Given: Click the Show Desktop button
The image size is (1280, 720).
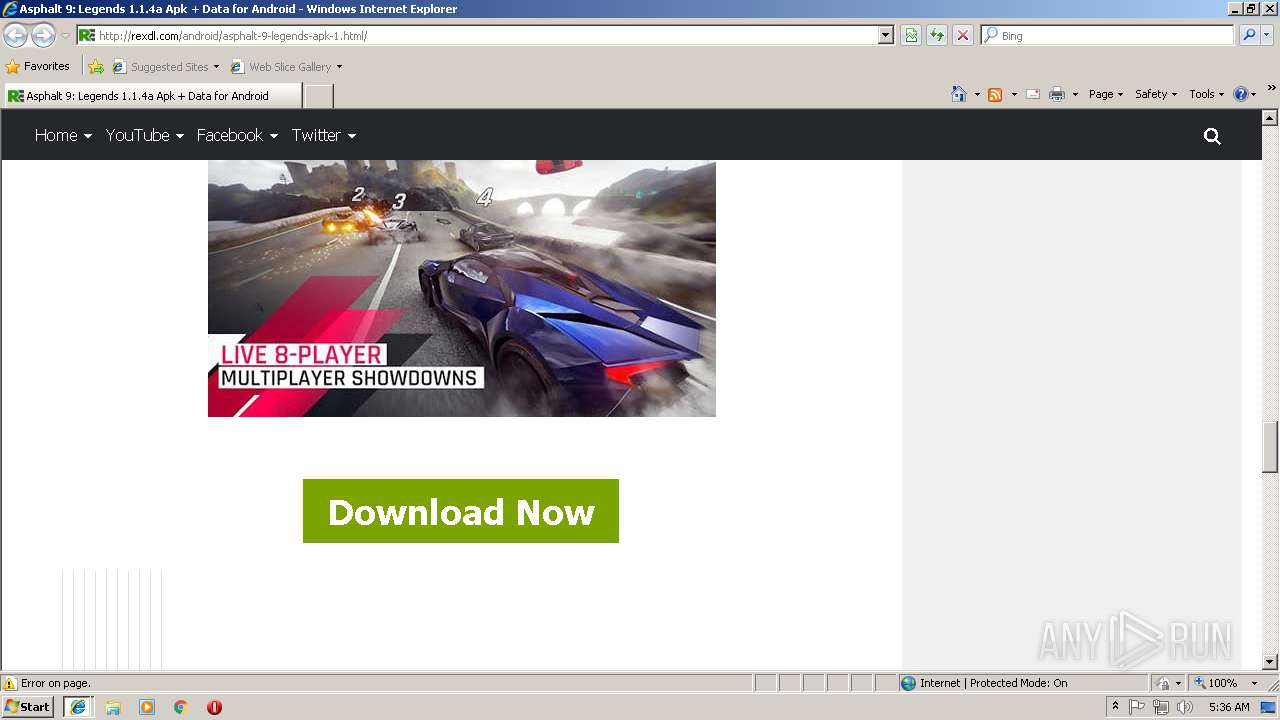Looking at the screenshot, I should tap(1269, 707).
